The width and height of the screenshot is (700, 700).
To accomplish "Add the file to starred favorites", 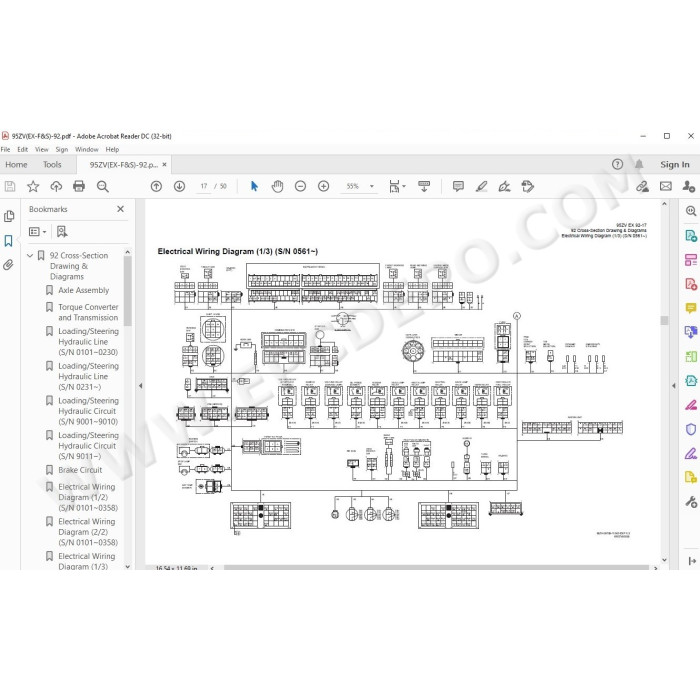I will click(x=33, y=186).
